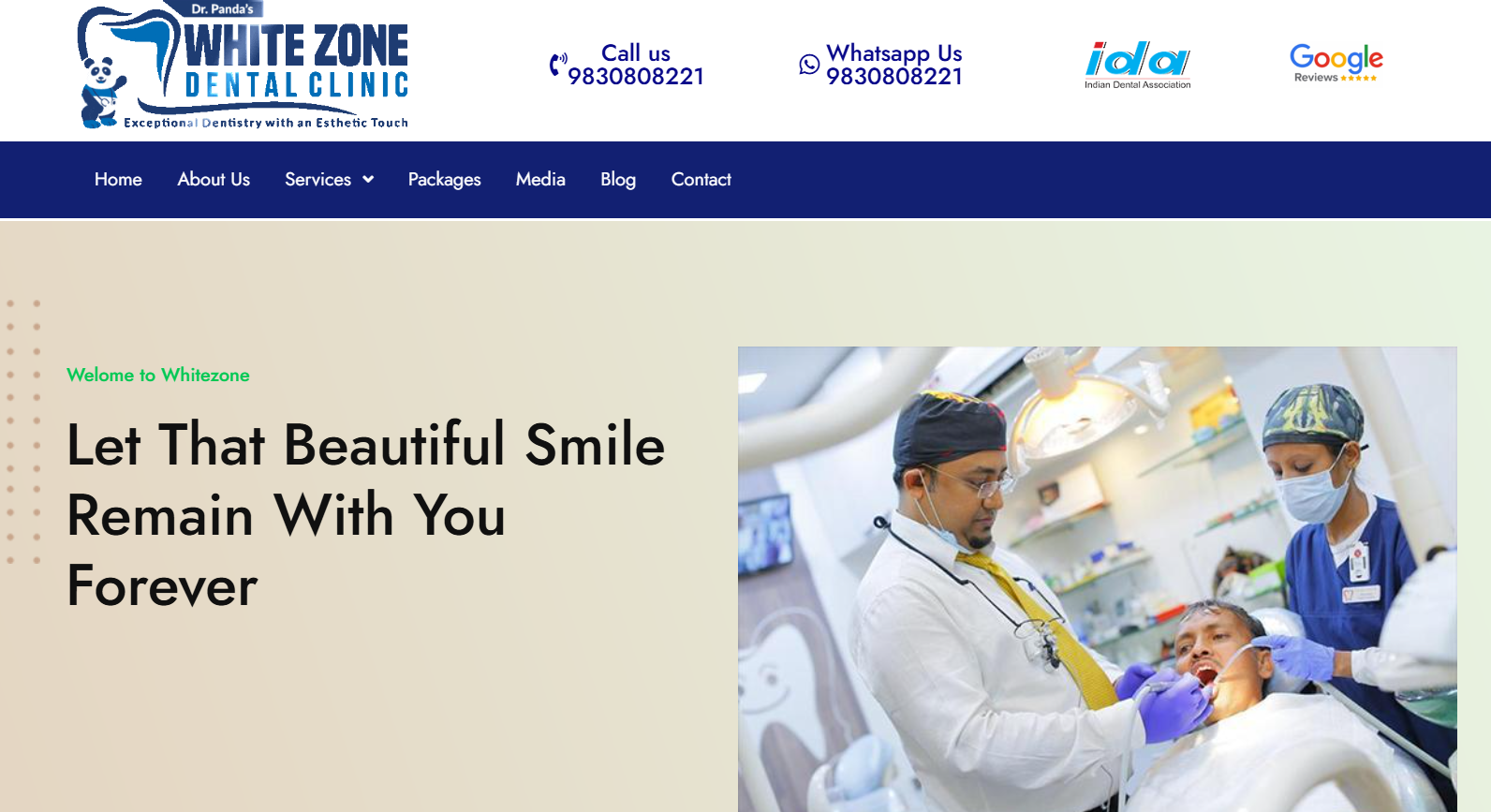Viewport: 1491px width, 812px height.
Task: Go to the Home menu item
Action: 118,180
